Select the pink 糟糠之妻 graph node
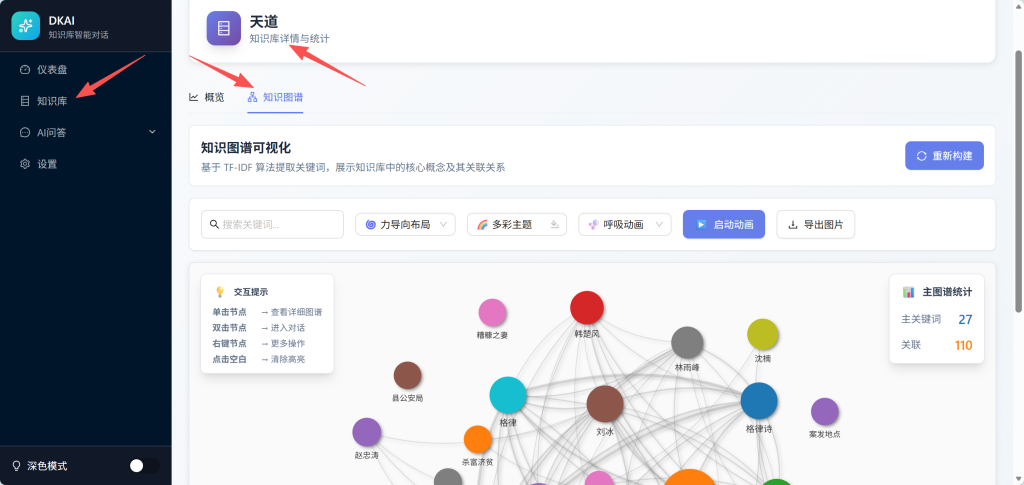The width and height of the screenshot is (1024, 485). click(x=492, y=313)
